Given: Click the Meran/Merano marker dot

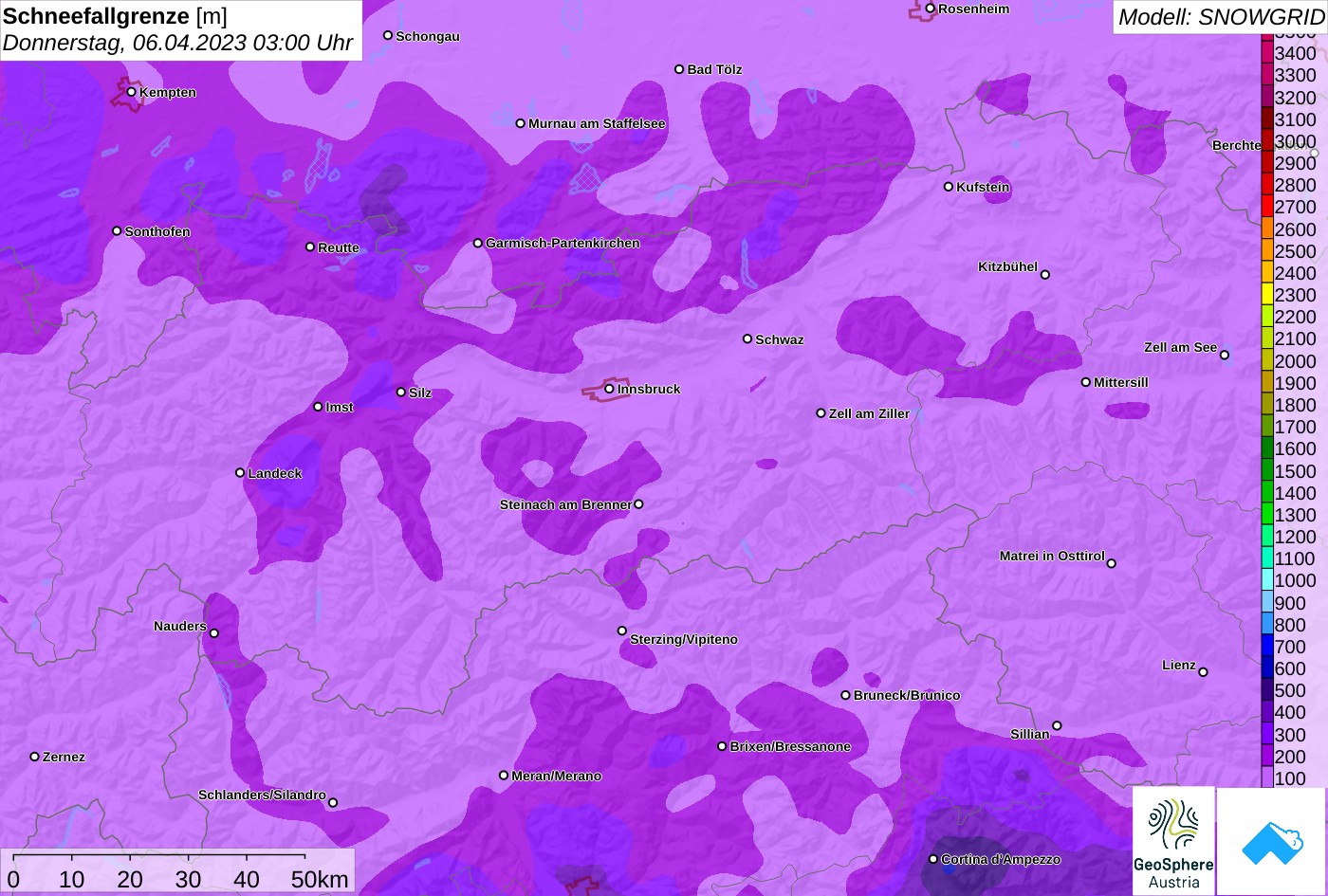Looking at the screenshot, I should tap(504, 776).
